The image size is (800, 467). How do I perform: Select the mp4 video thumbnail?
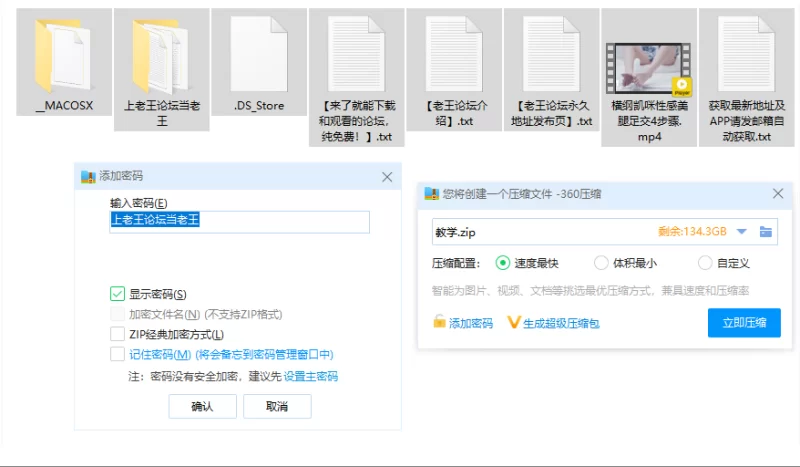(648, 68)
